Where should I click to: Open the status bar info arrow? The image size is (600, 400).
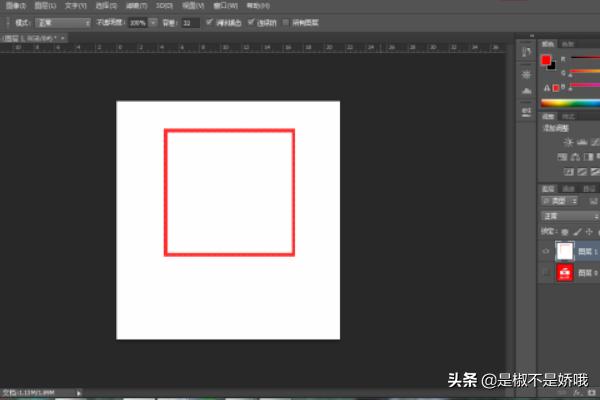78,393
